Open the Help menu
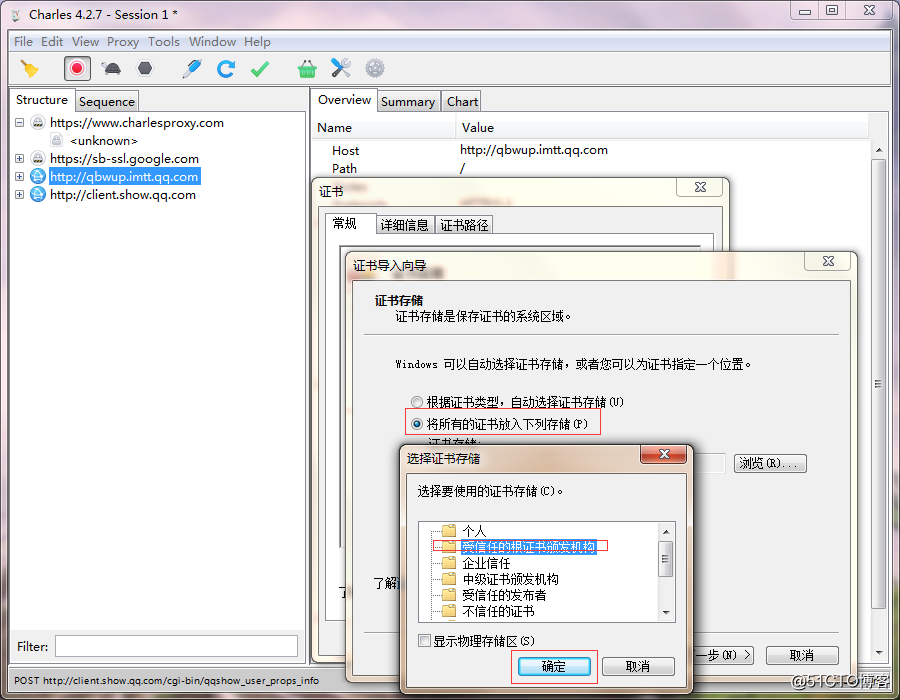The height and width of the screenshot is (700, 900). (257, 42)
